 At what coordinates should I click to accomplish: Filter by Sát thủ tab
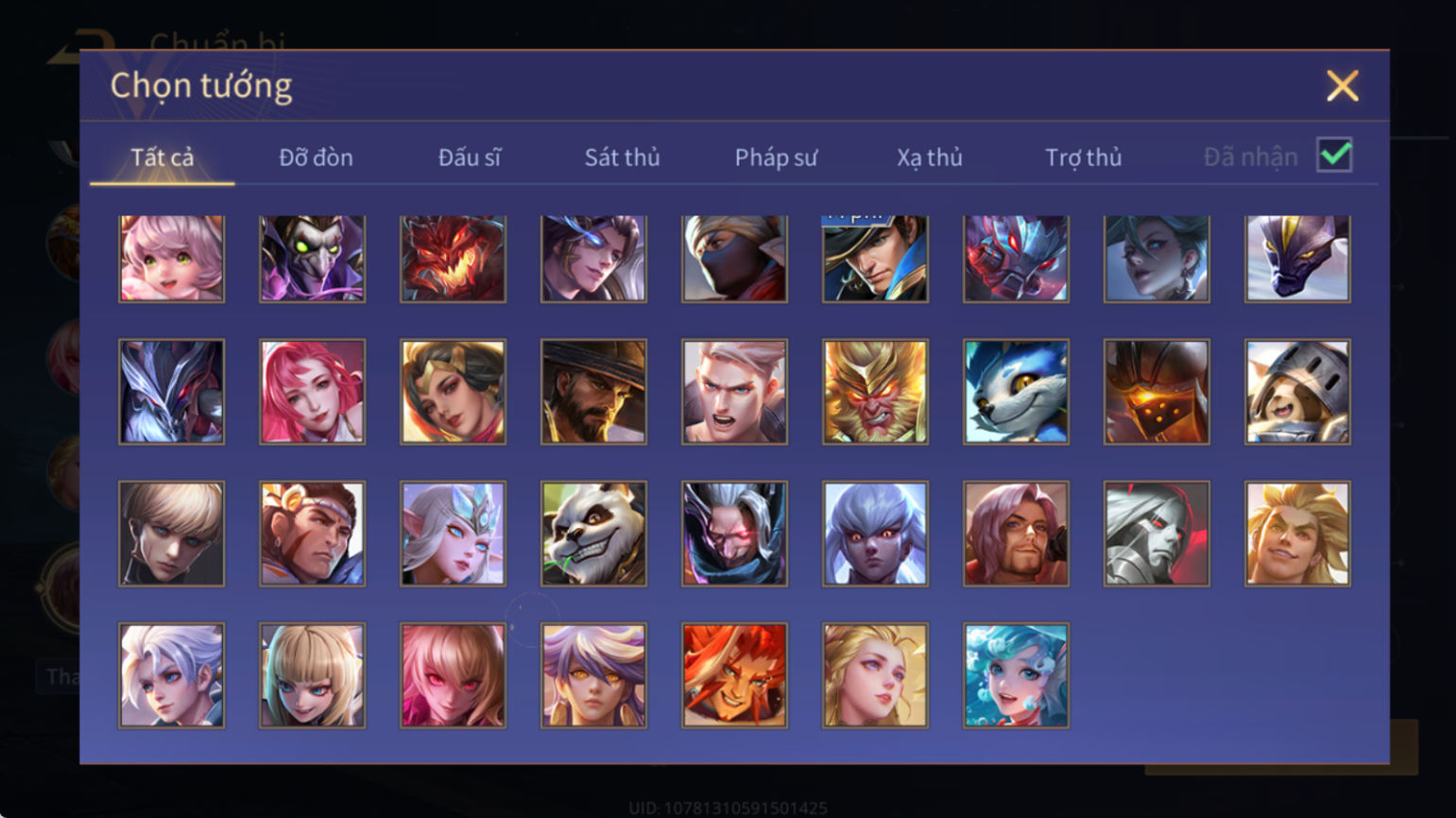pyautogui.click(x=622, y=157)
